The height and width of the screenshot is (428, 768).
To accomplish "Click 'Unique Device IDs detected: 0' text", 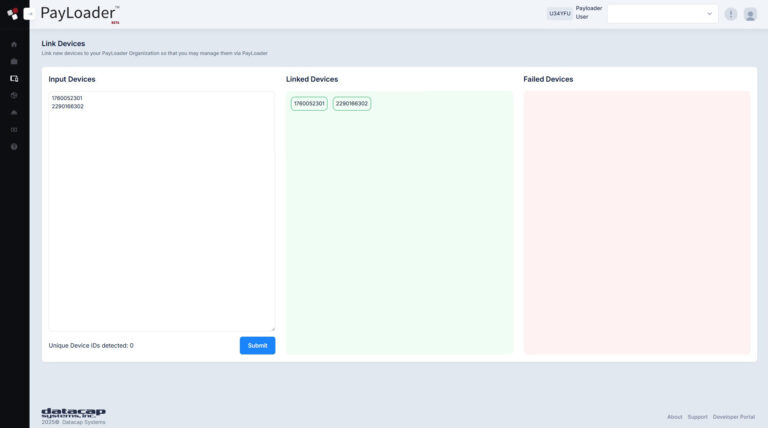I will pos(91,345).
